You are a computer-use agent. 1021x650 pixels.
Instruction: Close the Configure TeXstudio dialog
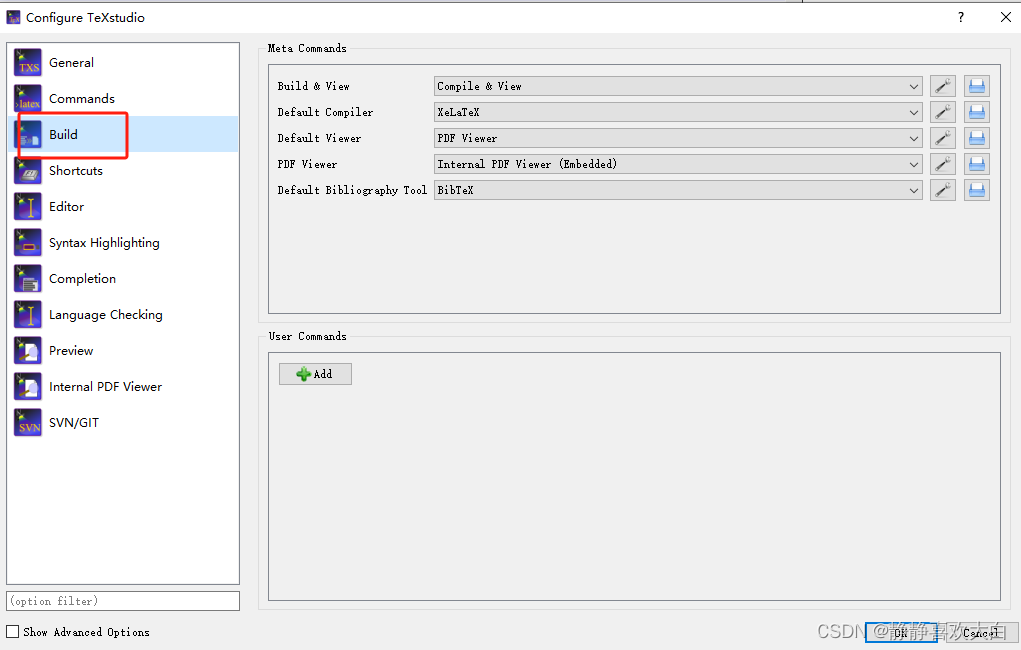tap(1005, 18)
